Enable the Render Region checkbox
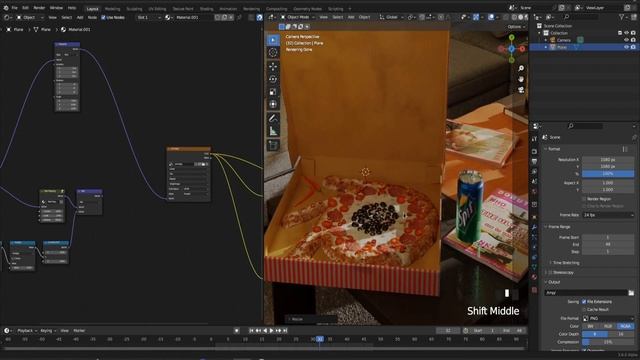 click(x=584, y=199)
